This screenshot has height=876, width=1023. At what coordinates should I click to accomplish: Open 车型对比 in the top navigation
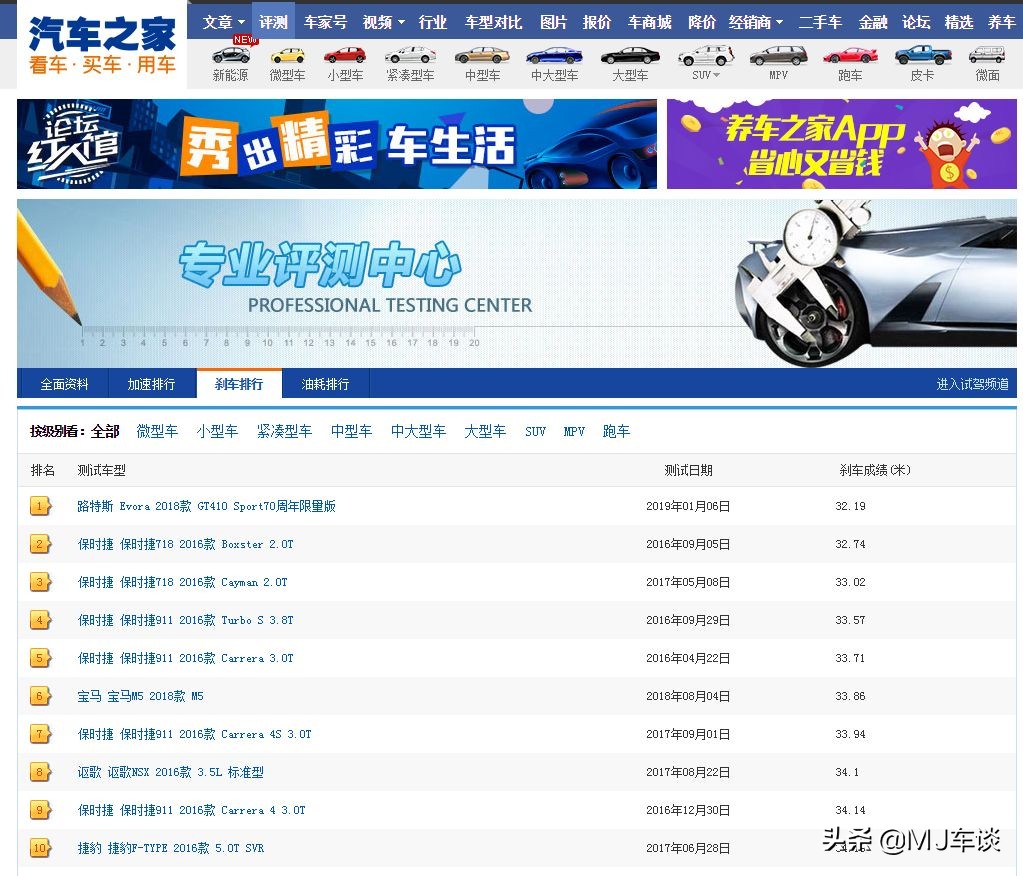pos(493,22)
